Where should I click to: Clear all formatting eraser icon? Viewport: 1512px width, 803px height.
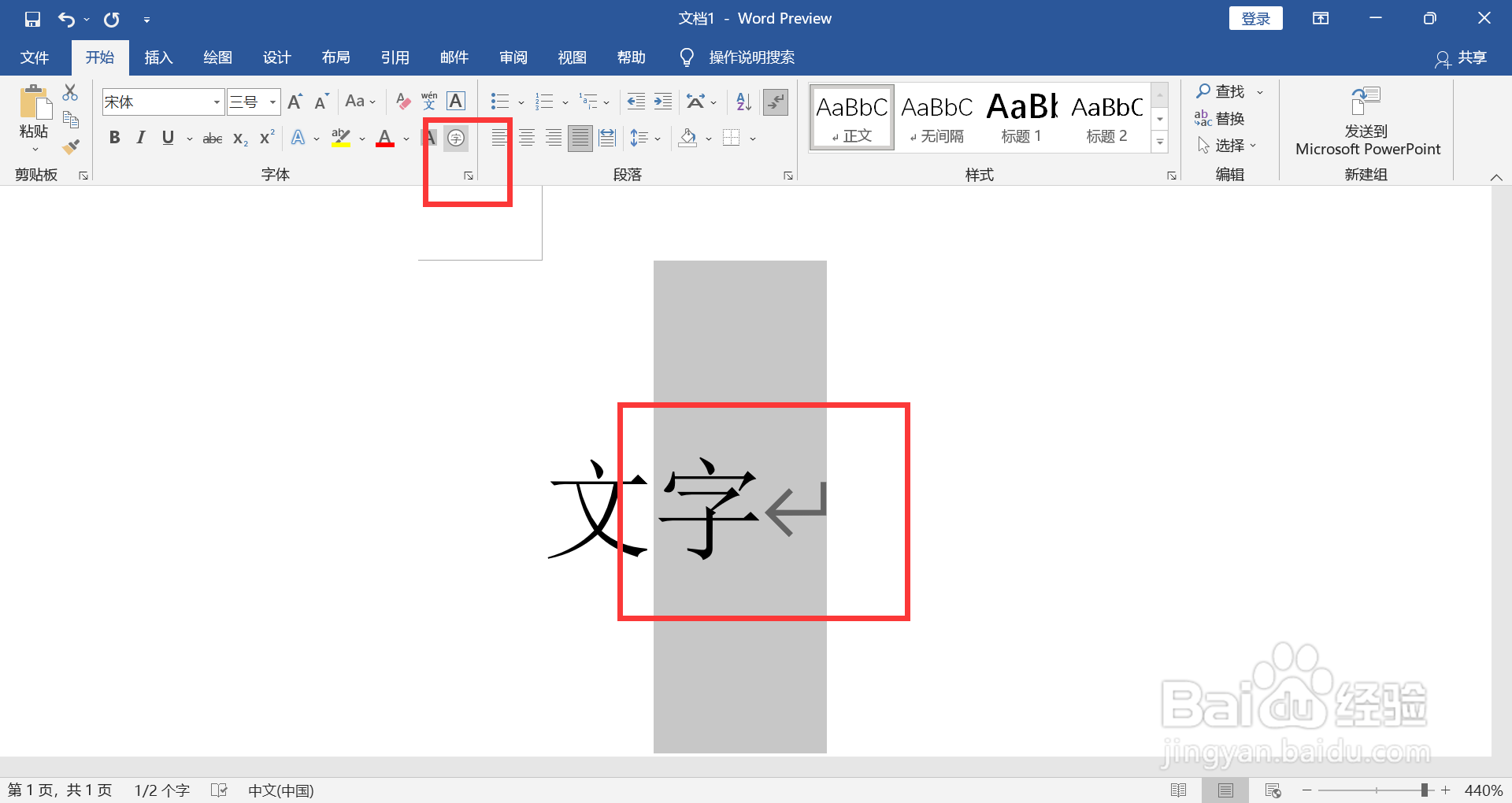click(403, 102)
